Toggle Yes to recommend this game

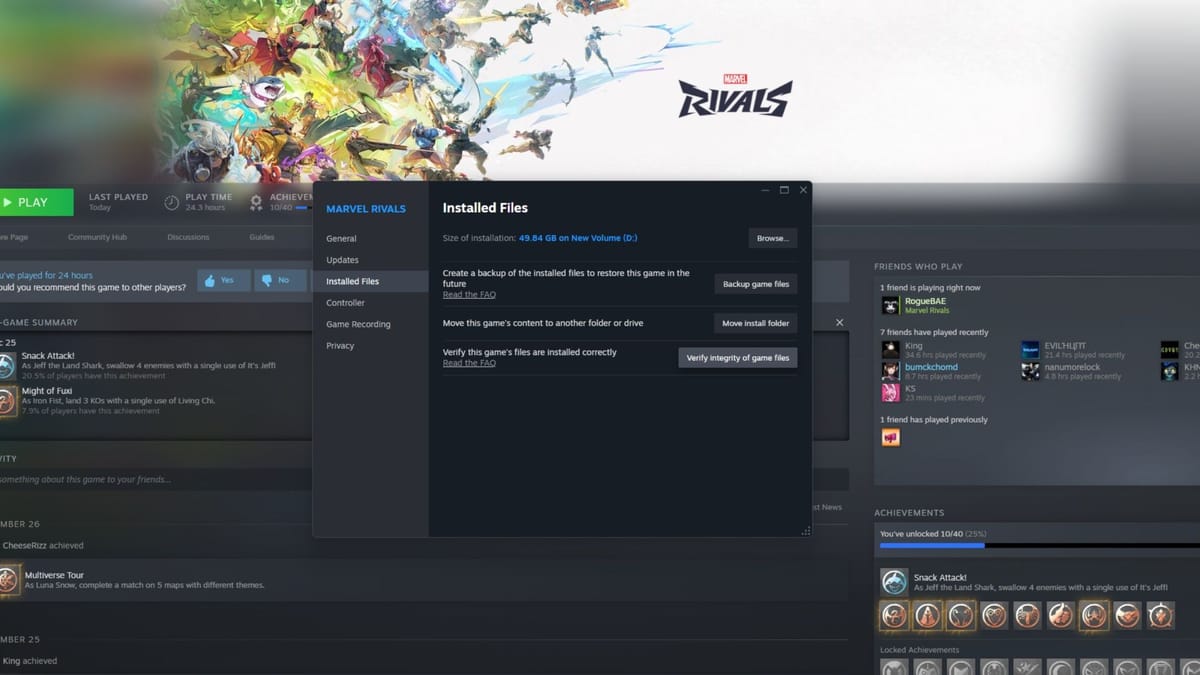pyautogui.click(x=222, y=280)
